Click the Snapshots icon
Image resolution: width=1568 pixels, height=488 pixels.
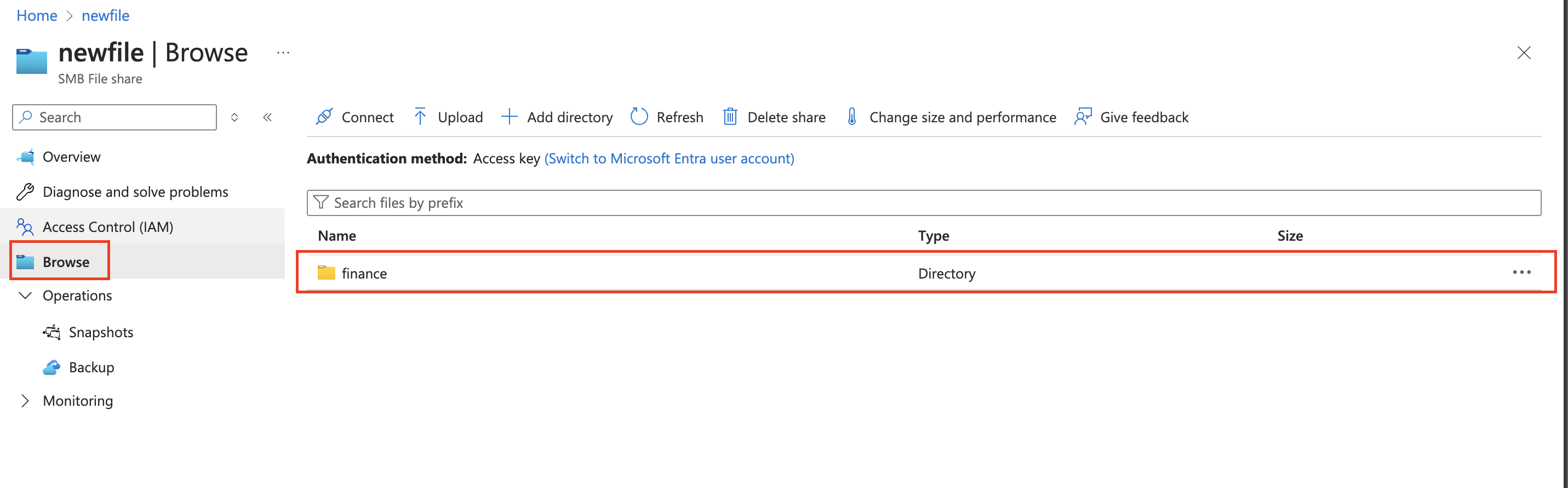(x=51, y=332)
